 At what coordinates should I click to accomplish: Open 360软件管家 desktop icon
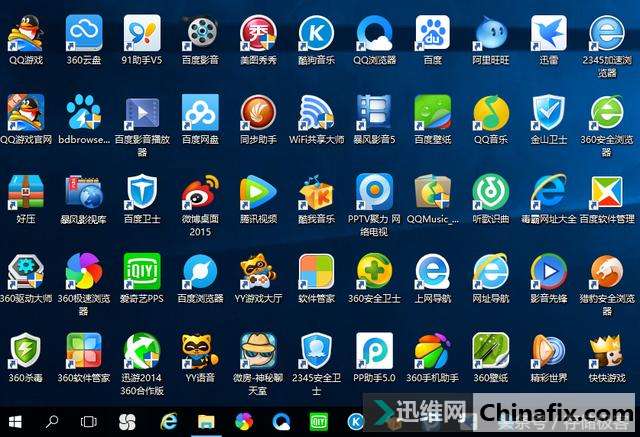[x=84, y=350]
